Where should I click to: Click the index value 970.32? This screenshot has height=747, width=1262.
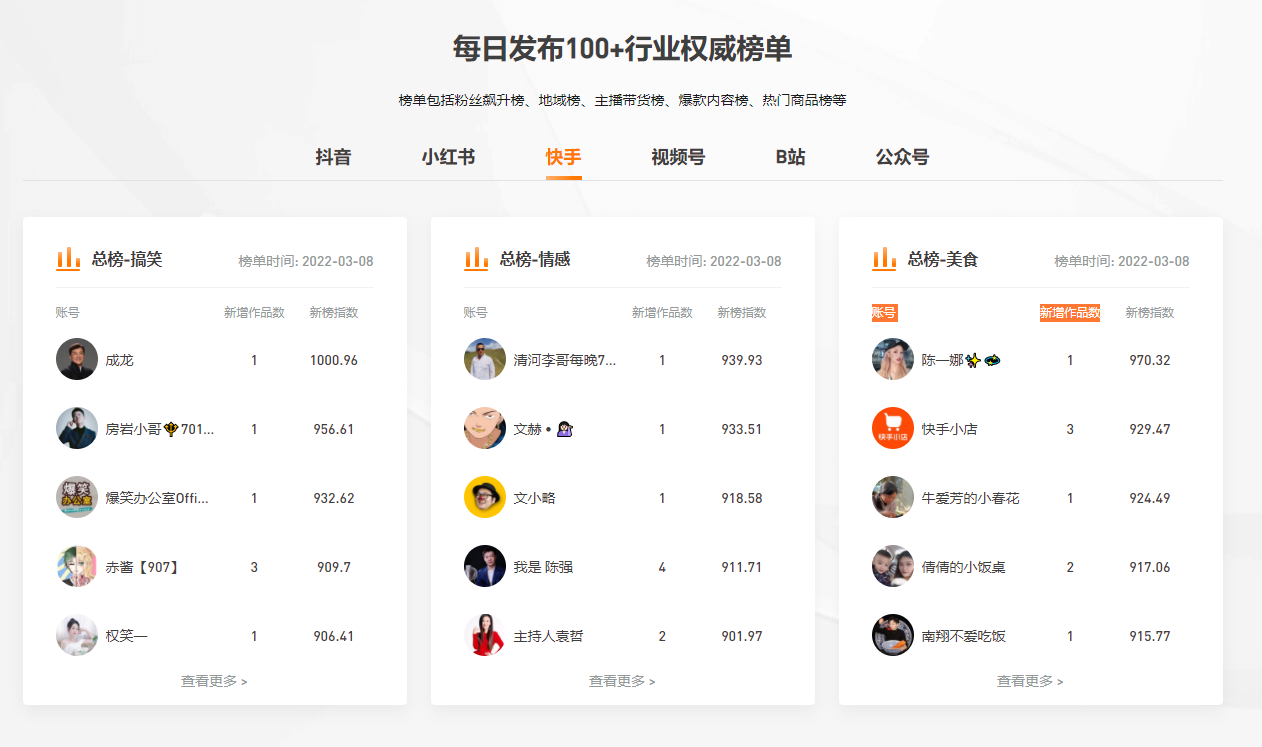1149,360
